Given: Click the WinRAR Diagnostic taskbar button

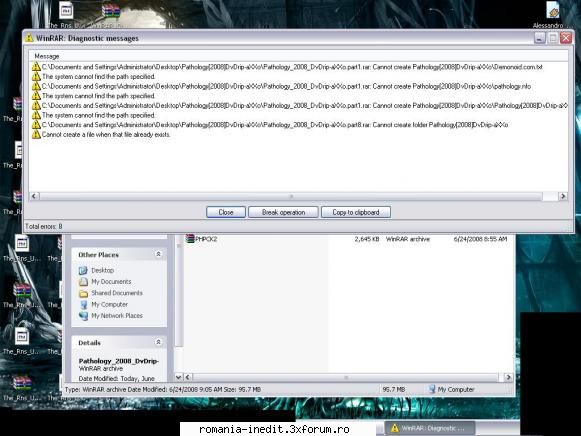Looking at the screenshot, I should 429,428.
